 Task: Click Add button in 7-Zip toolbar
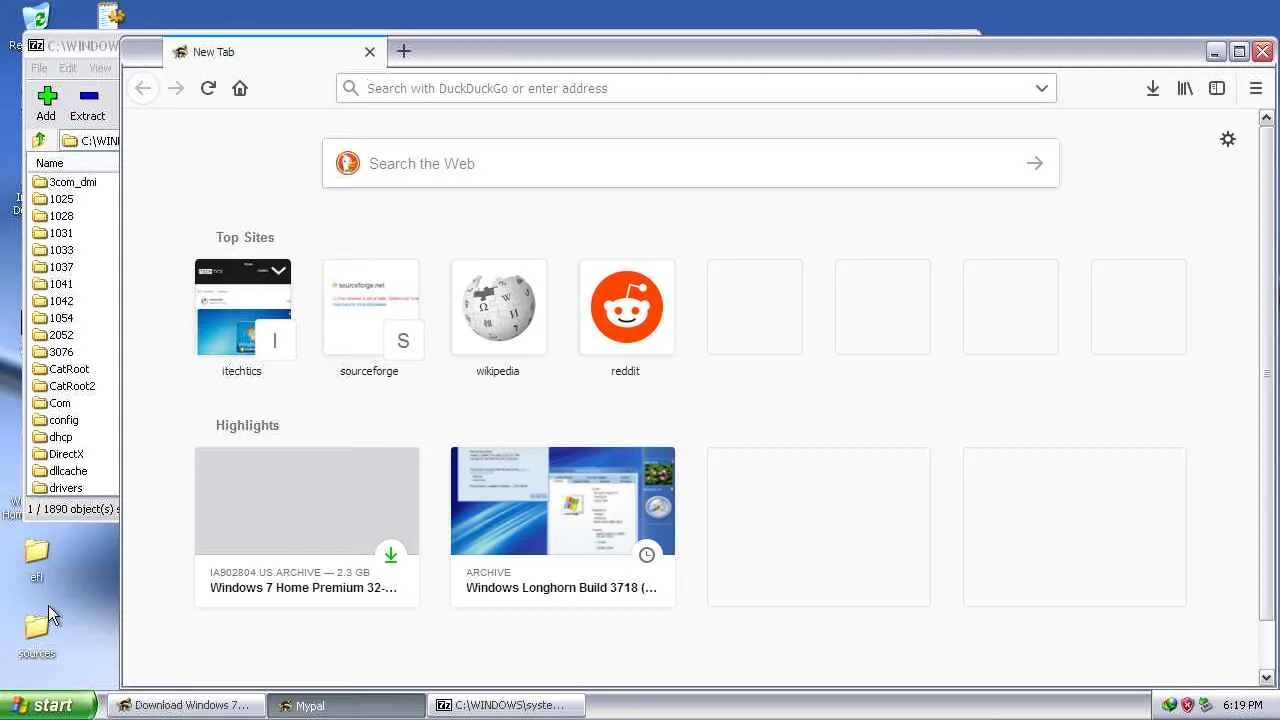46,103
